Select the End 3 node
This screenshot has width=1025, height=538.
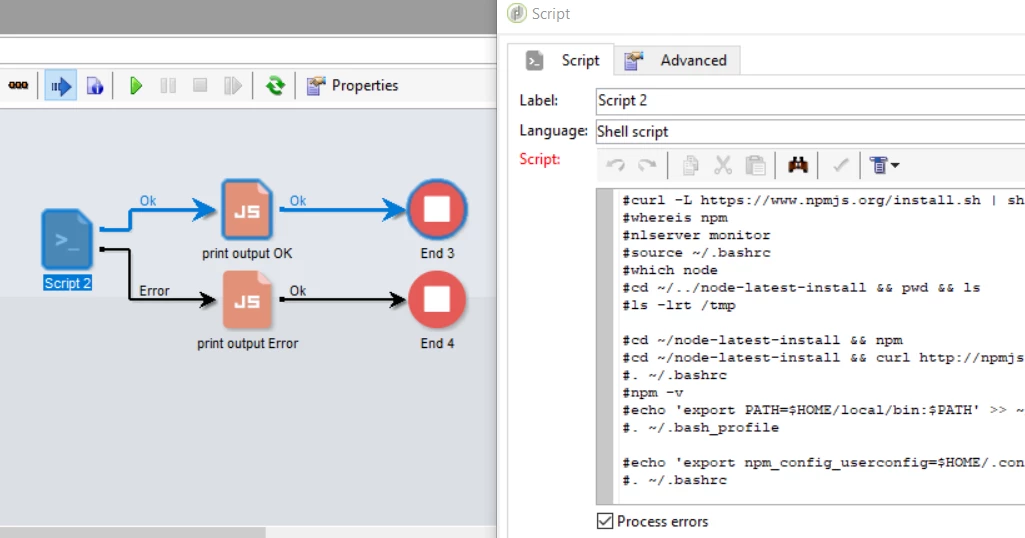(x=437, y=209)
